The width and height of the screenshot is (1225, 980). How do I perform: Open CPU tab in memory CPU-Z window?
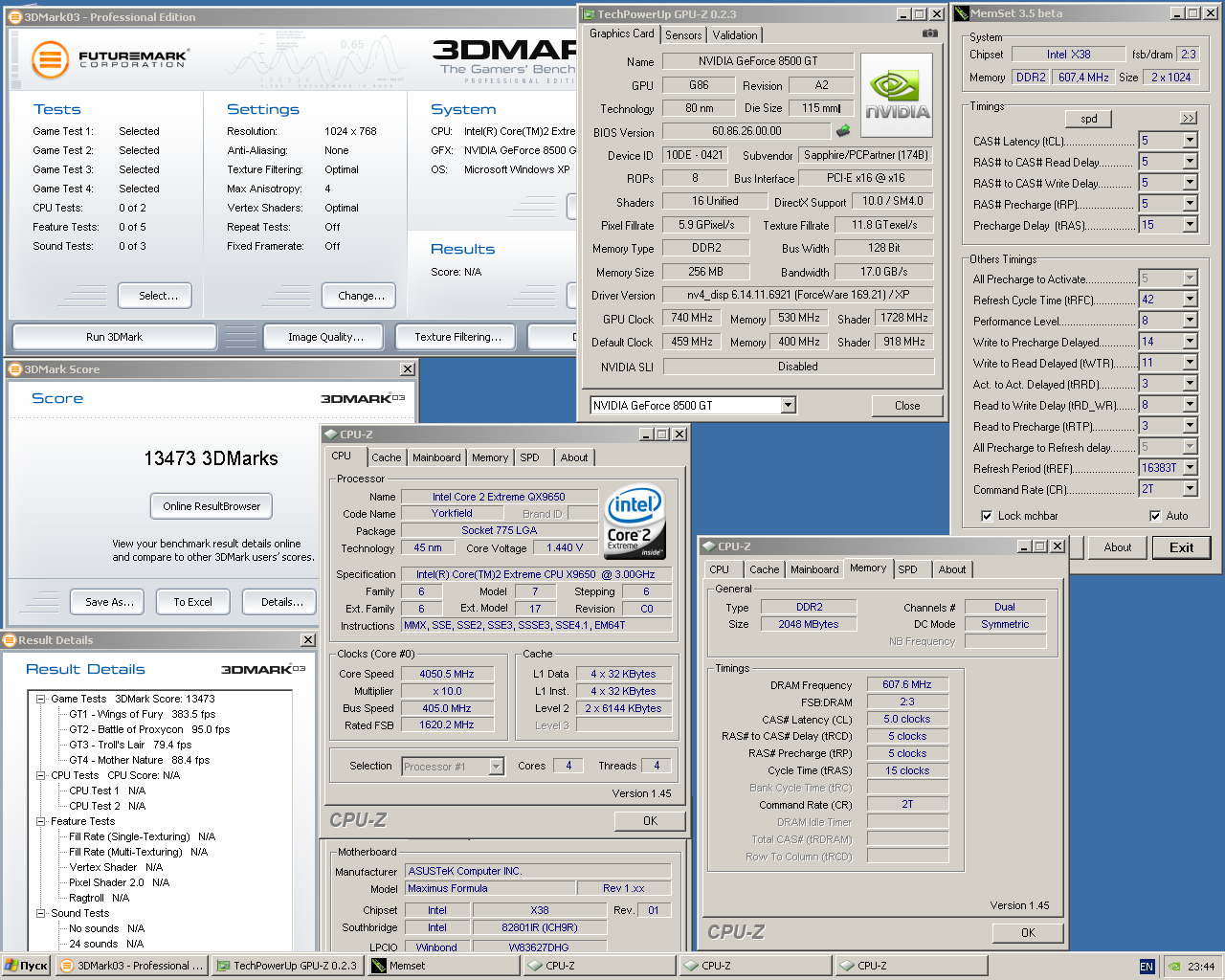[x=720, y=569]
